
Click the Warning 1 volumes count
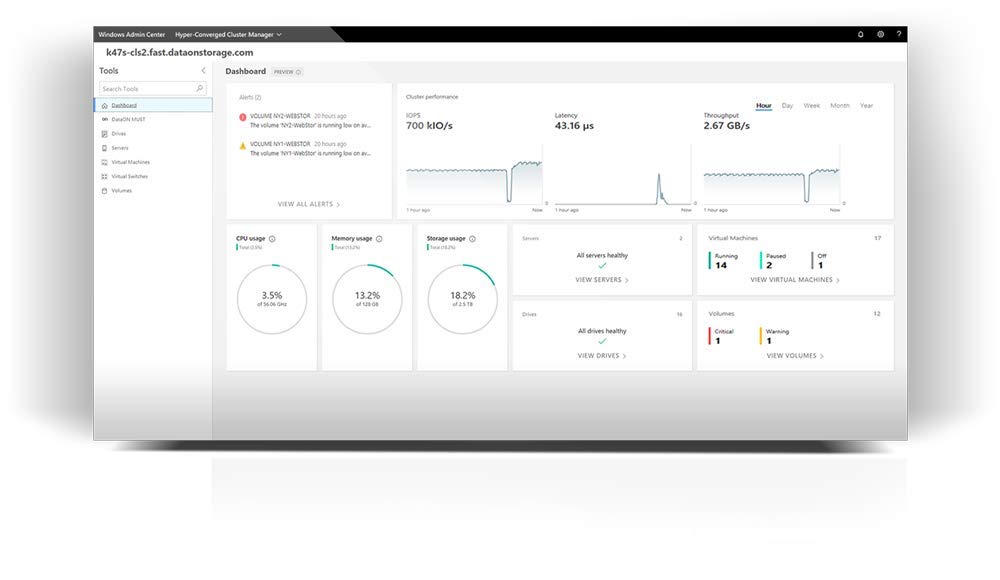774,336
